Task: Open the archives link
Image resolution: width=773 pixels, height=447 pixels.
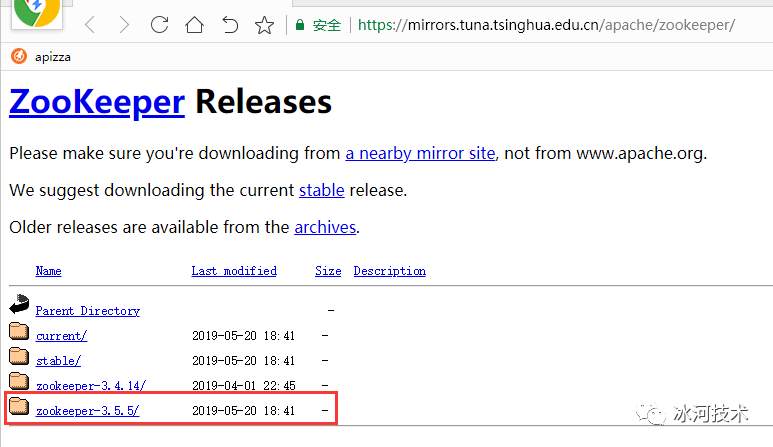Action: click(325, 227)
